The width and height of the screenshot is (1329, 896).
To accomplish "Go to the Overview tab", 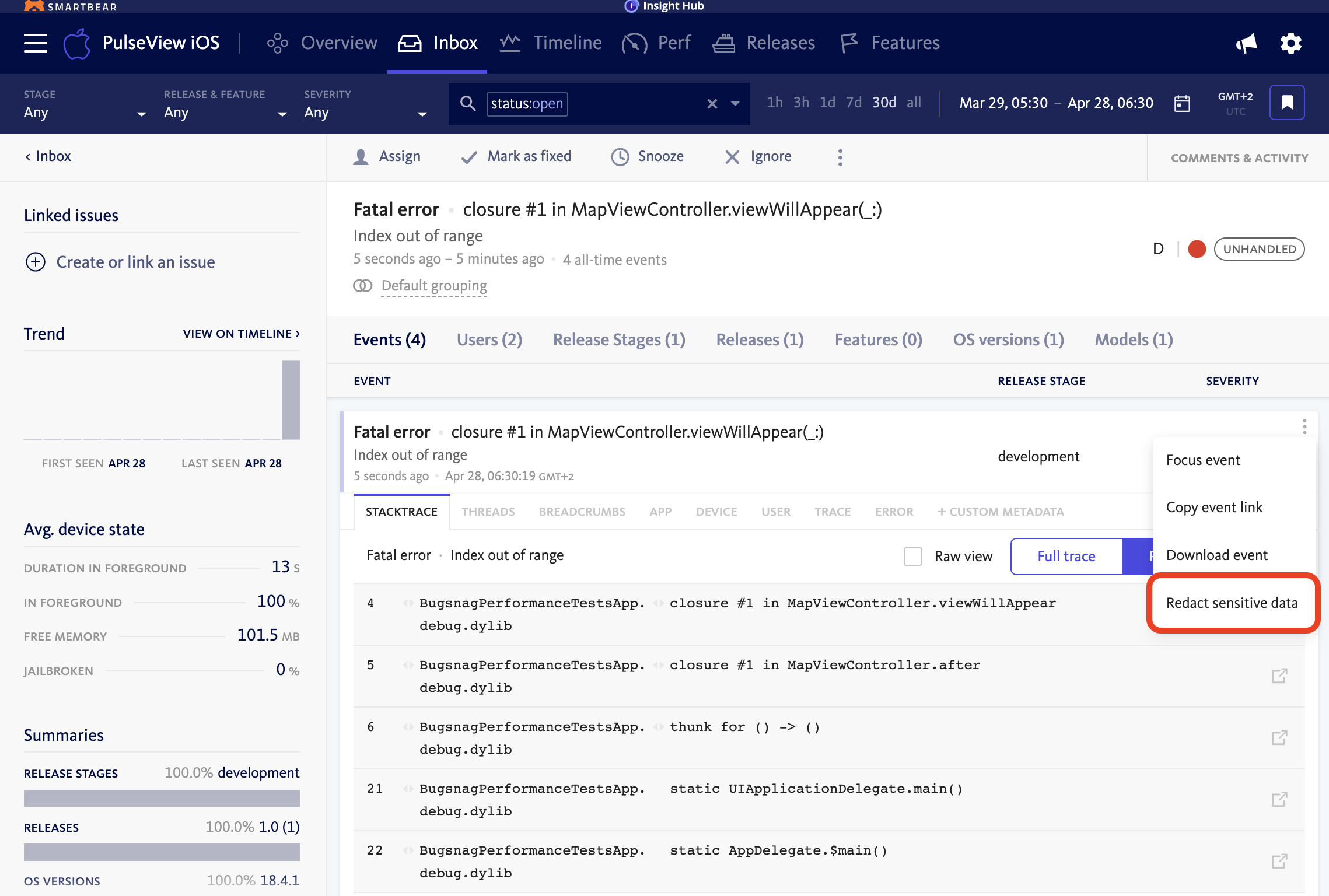I will point(322,43).
